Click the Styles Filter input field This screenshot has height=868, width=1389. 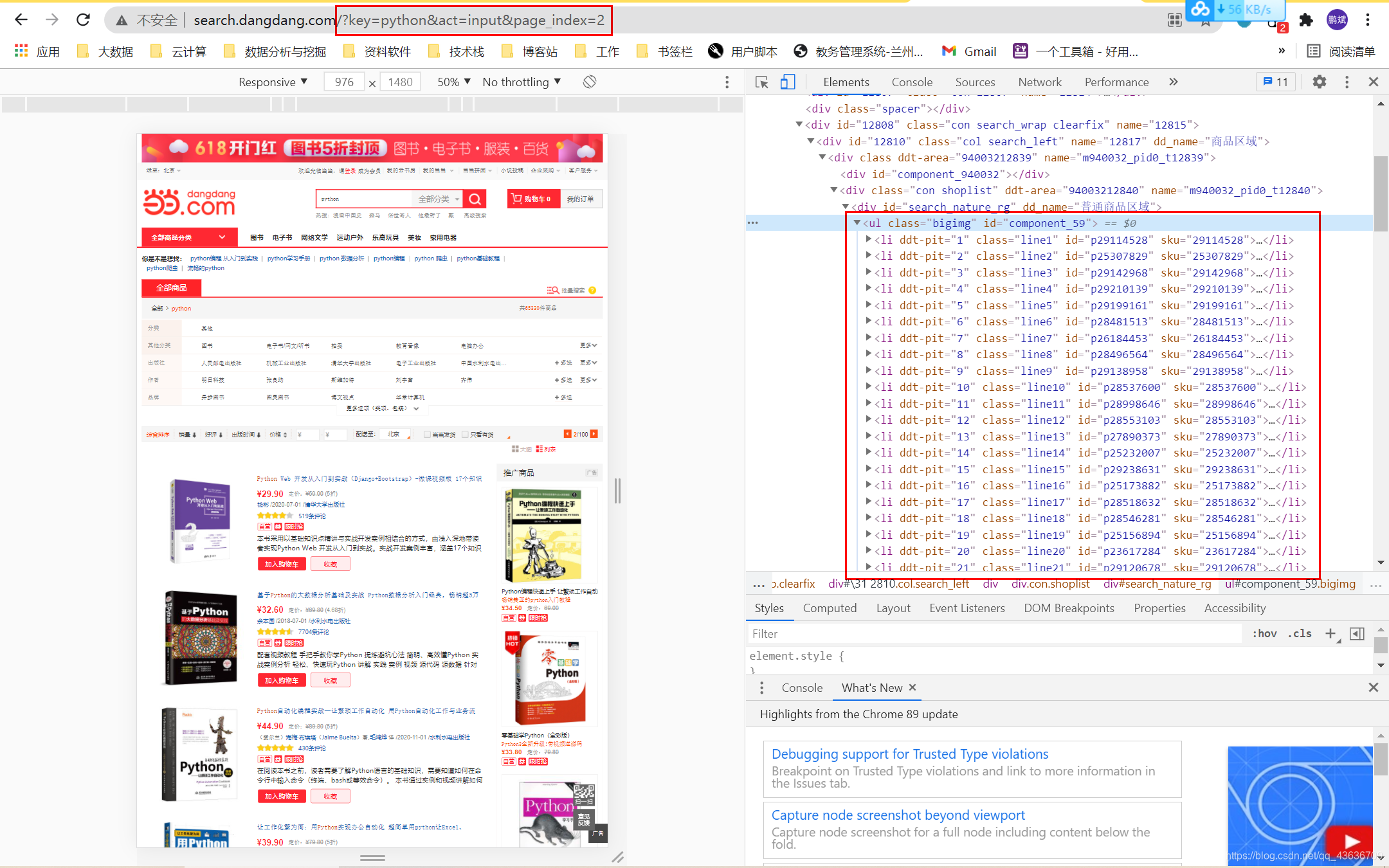[994, 633]
